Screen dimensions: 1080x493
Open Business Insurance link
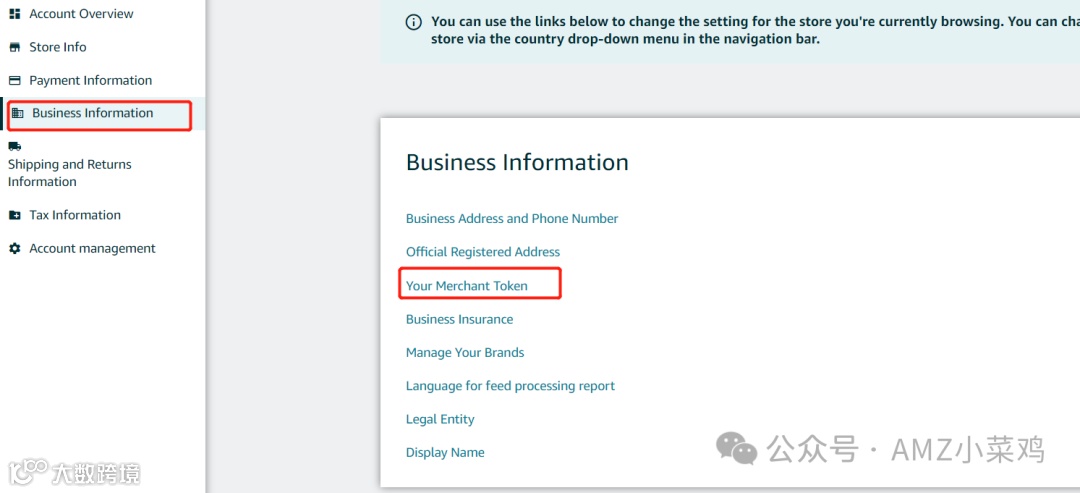click(x=459, y=319)
